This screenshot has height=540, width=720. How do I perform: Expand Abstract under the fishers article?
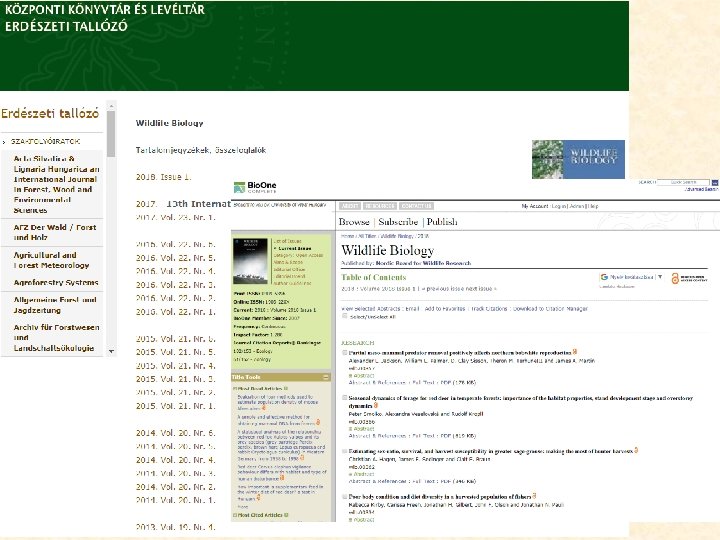point(362,520)
